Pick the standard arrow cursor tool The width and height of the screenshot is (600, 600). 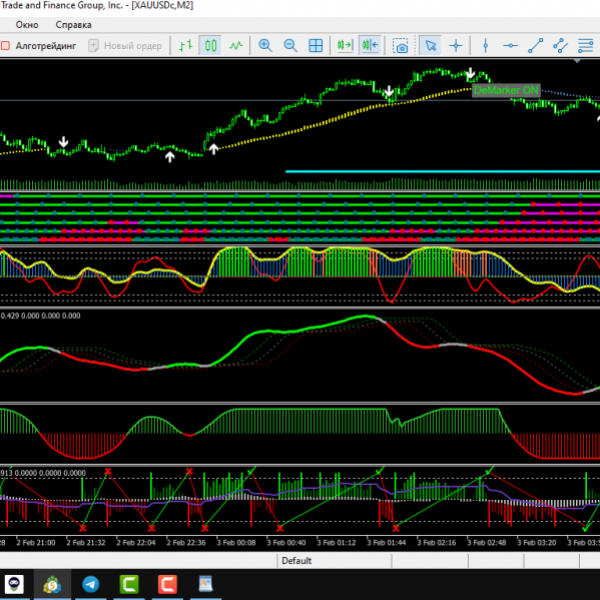(x=430, y=45)
